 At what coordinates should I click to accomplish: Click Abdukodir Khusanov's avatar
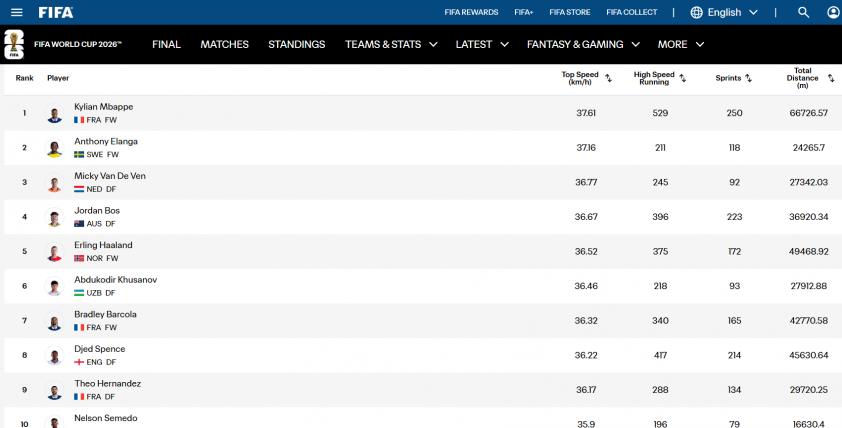54,286
